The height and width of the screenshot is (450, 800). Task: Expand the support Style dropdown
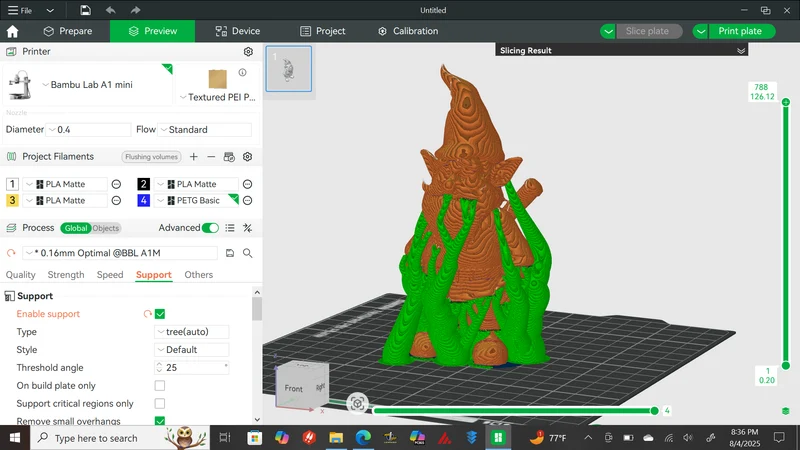point(191,349)
